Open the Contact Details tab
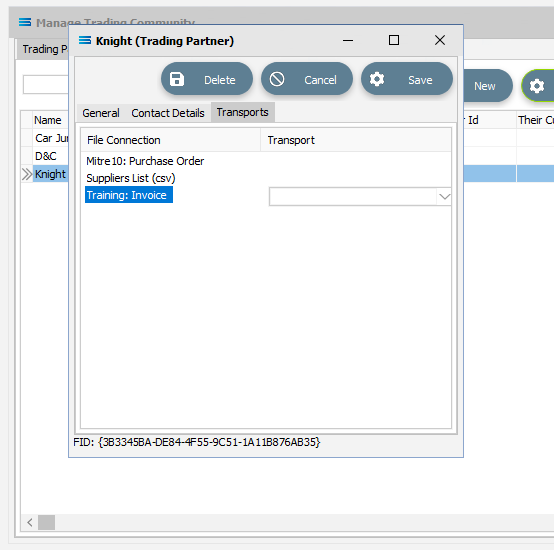The height and width of the screenshot is (550, 554). tap(168, 113)
